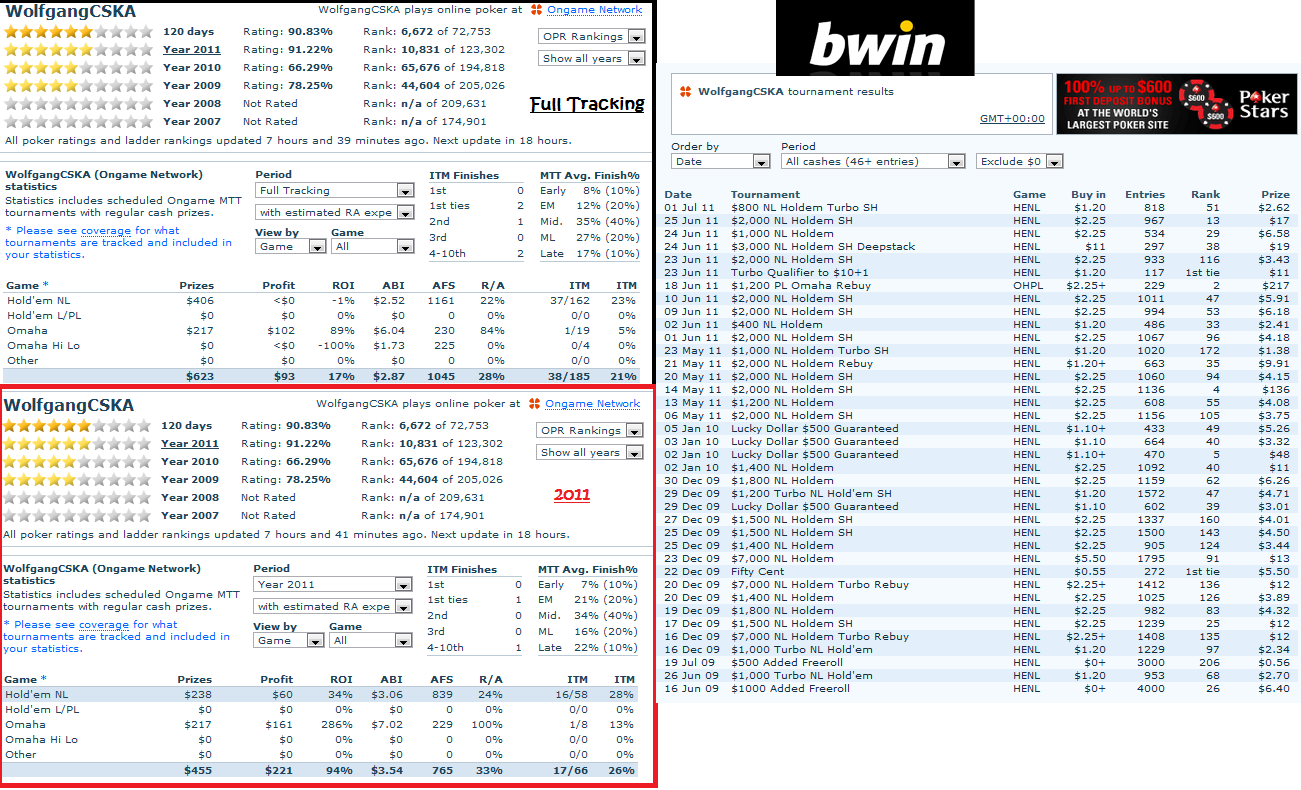Open the Order by Date dropdown
1301x790 pixels.
coord(720,162)
